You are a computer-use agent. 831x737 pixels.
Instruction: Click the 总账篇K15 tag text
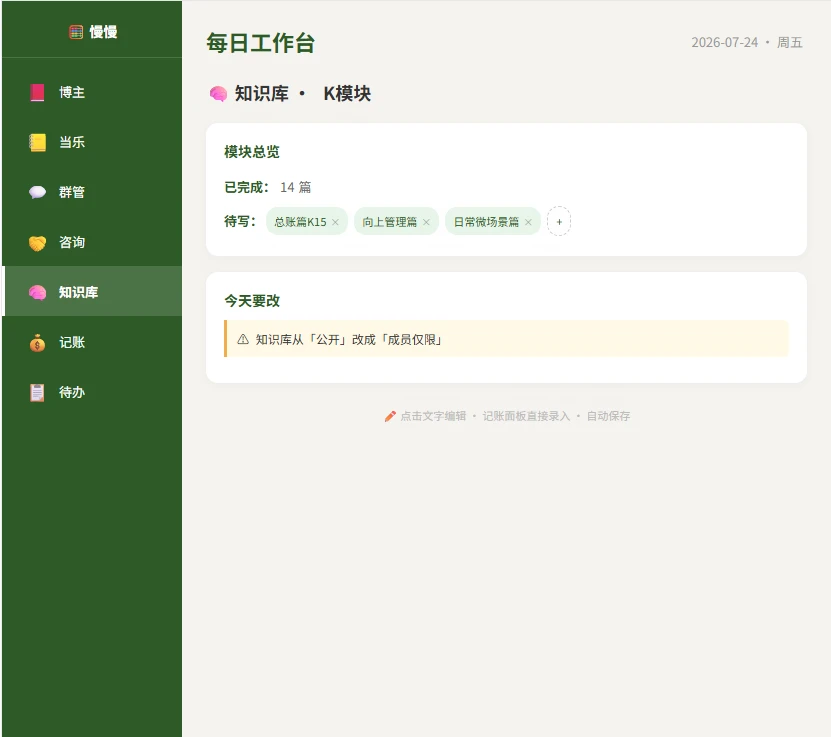click(x=300, y=222)
